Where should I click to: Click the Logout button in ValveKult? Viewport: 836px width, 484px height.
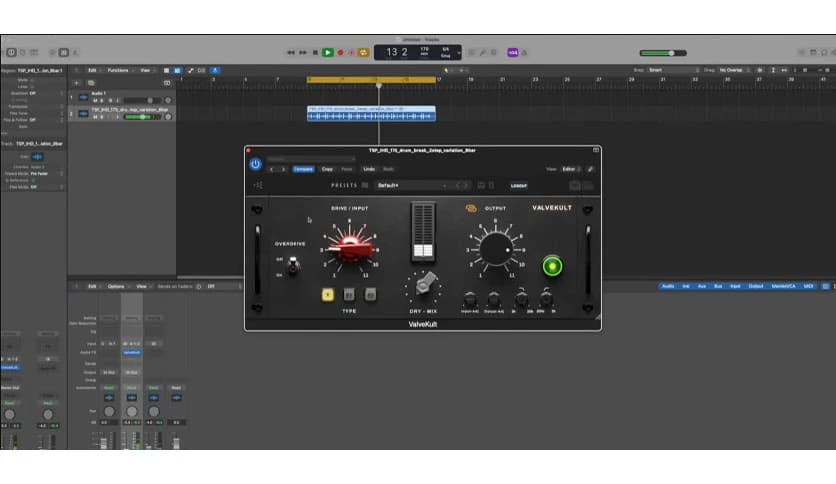pos(519,185)
